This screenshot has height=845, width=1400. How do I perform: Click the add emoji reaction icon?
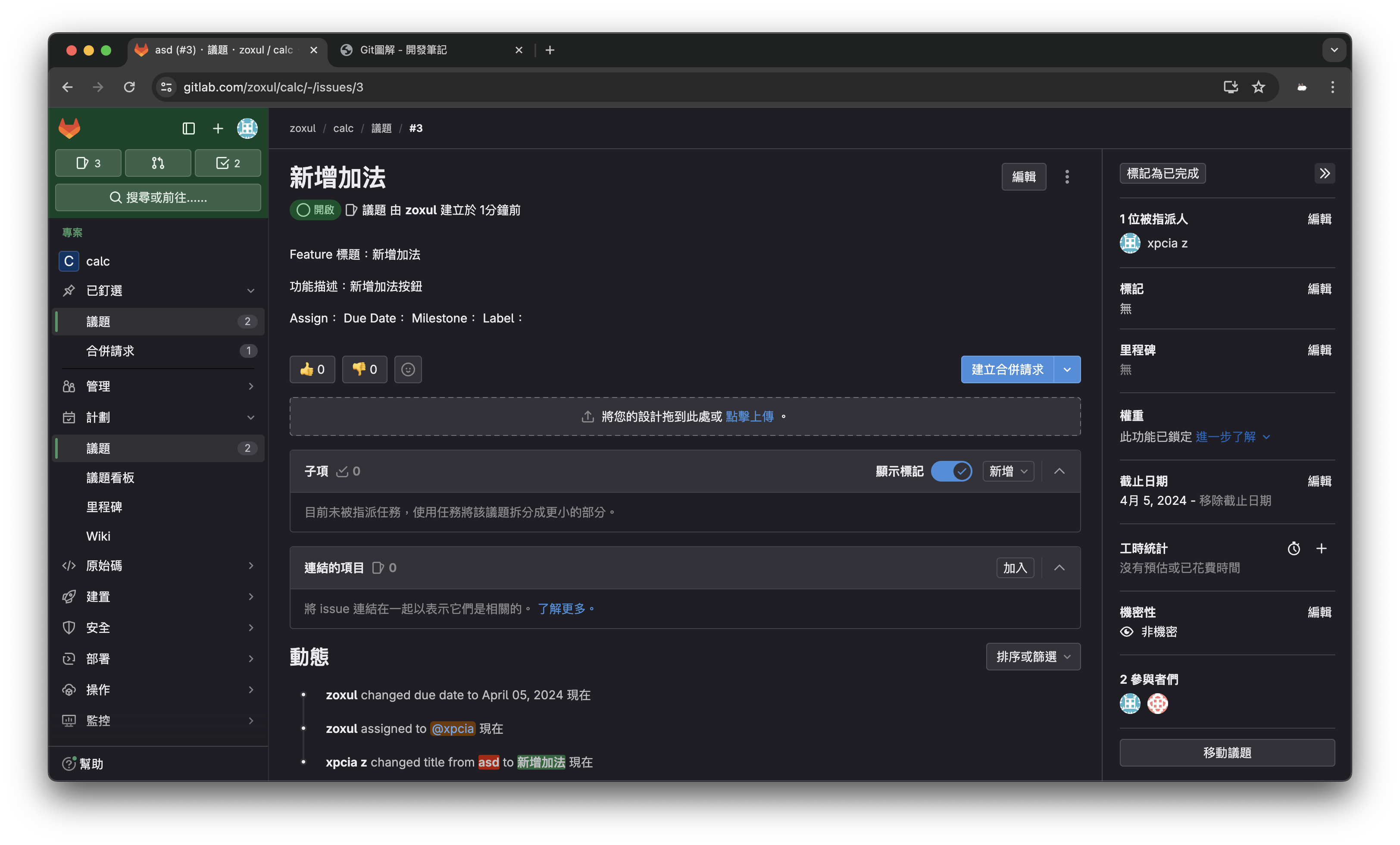coord(408,370)
